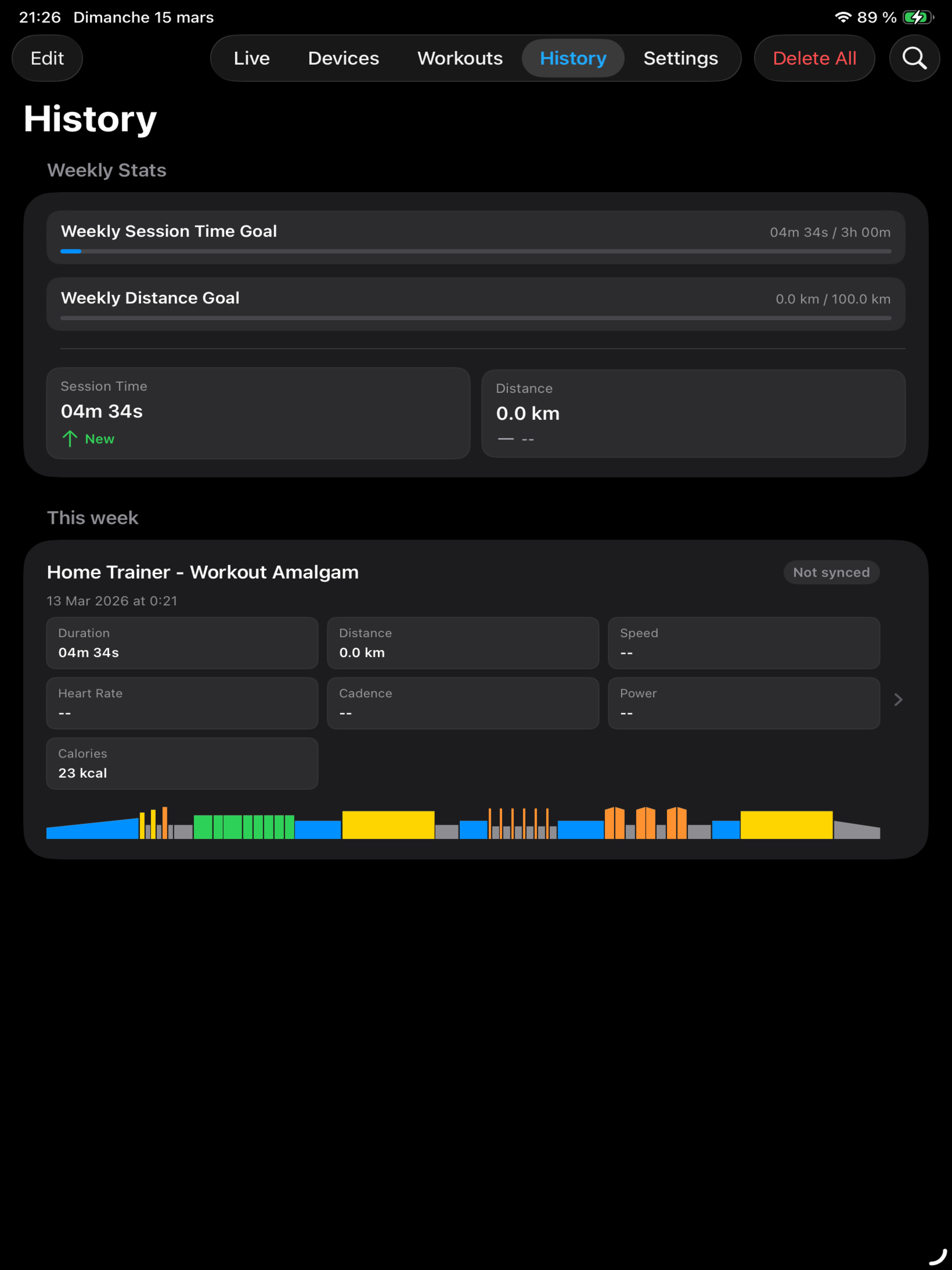Select the workout Distance 0.0 km tile

[x=463, y=643]
